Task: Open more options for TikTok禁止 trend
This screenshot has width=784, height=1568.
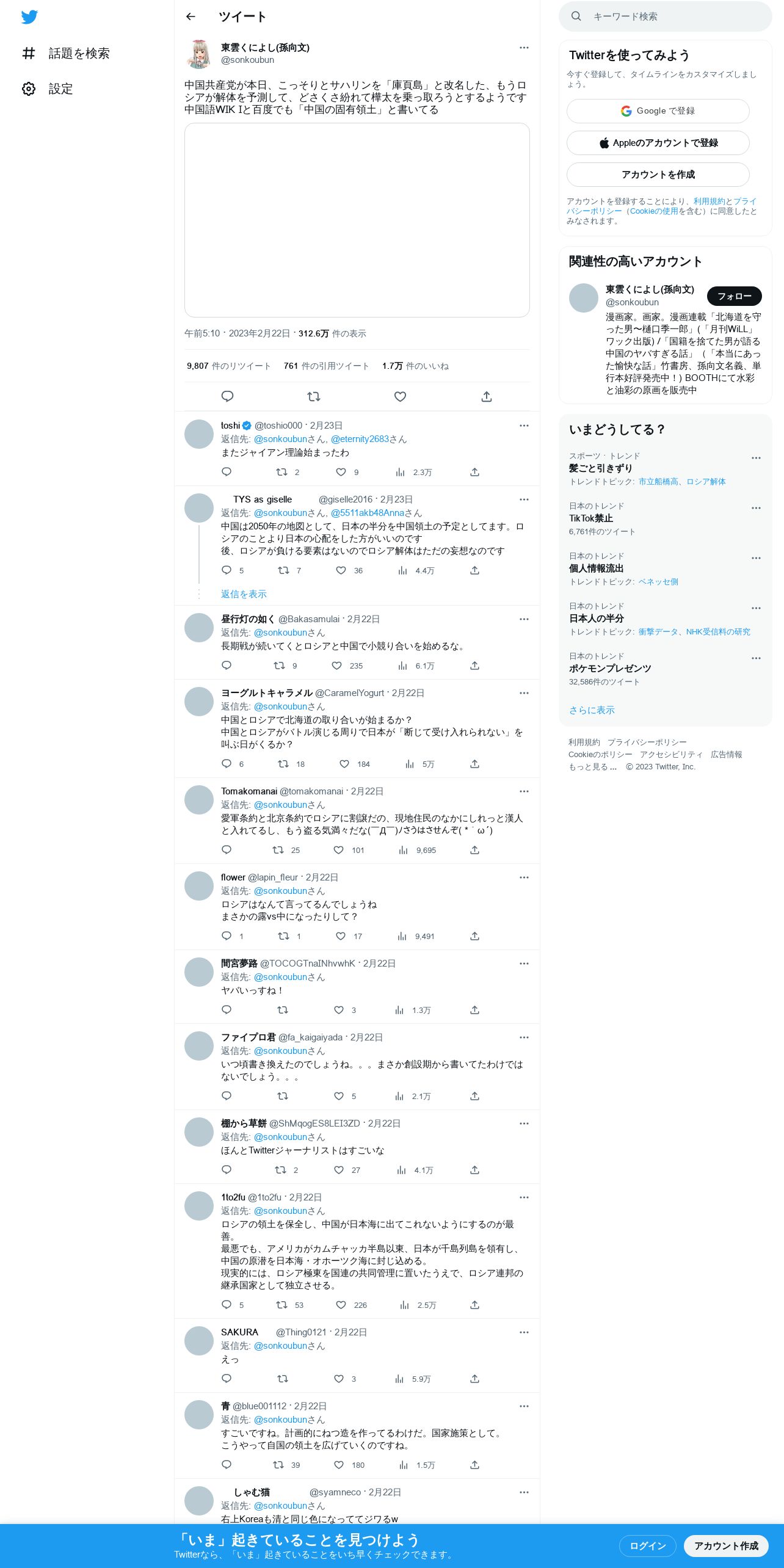Action: pyautogui.click(x=756, y=508)
